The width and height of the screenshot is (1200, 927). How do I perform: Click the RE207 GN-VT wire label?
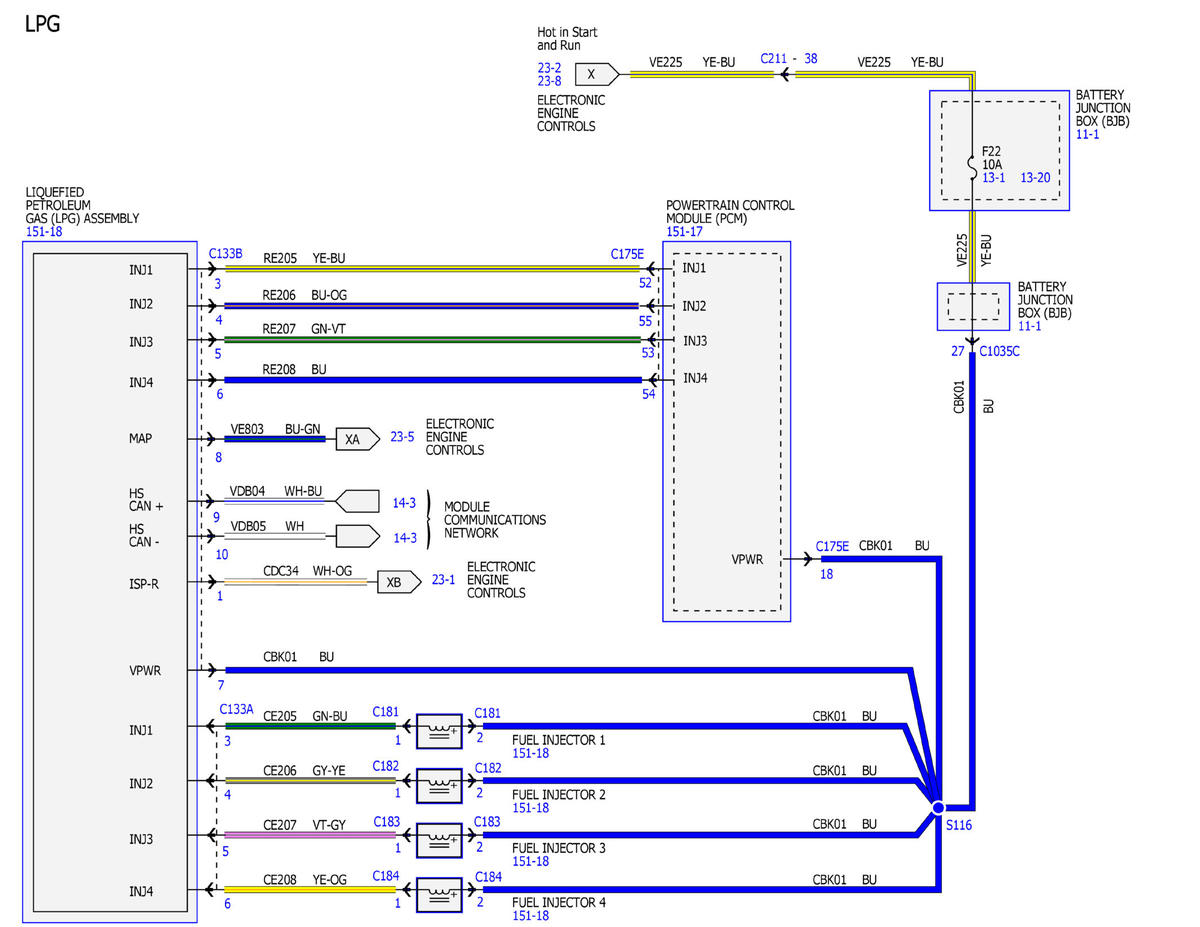click(x=305, y=329)
